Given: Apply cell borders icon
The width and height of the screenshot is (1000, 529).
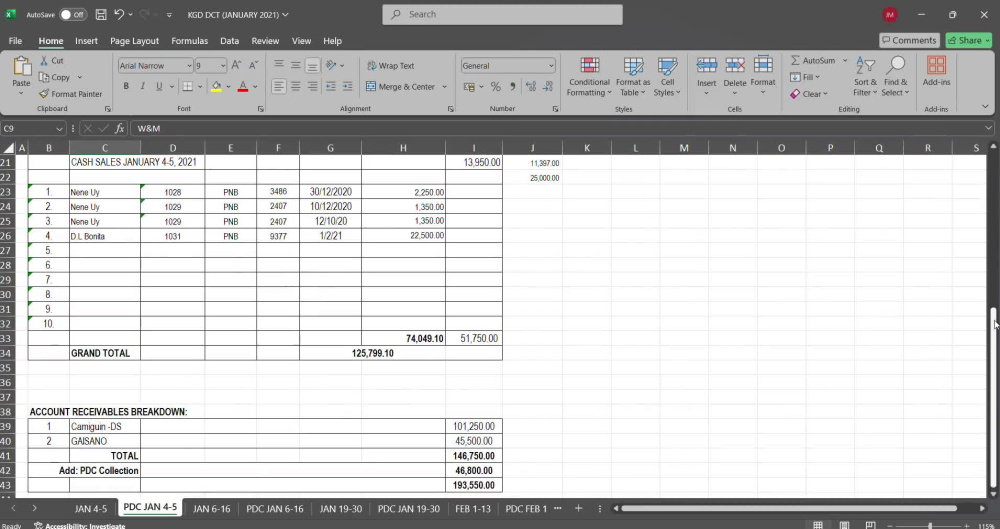Looking at the screenshot, I should pos(188,86).
